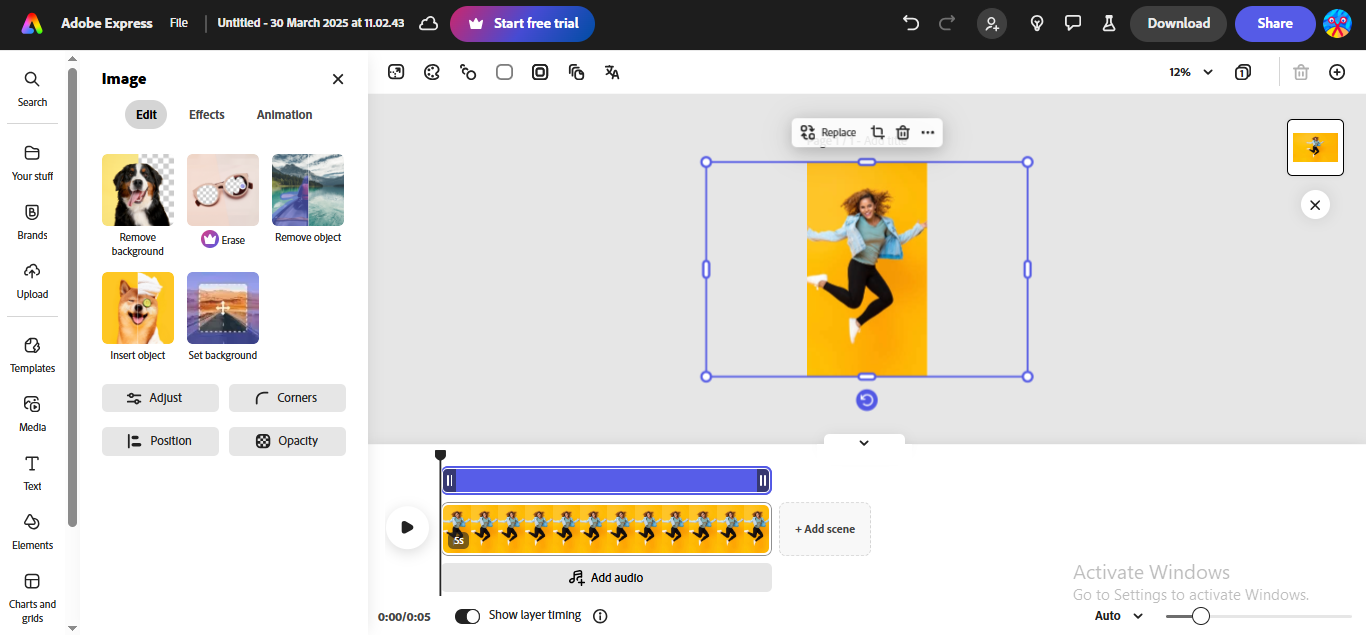Click the Undo arrow icon

tap(910, 22)
